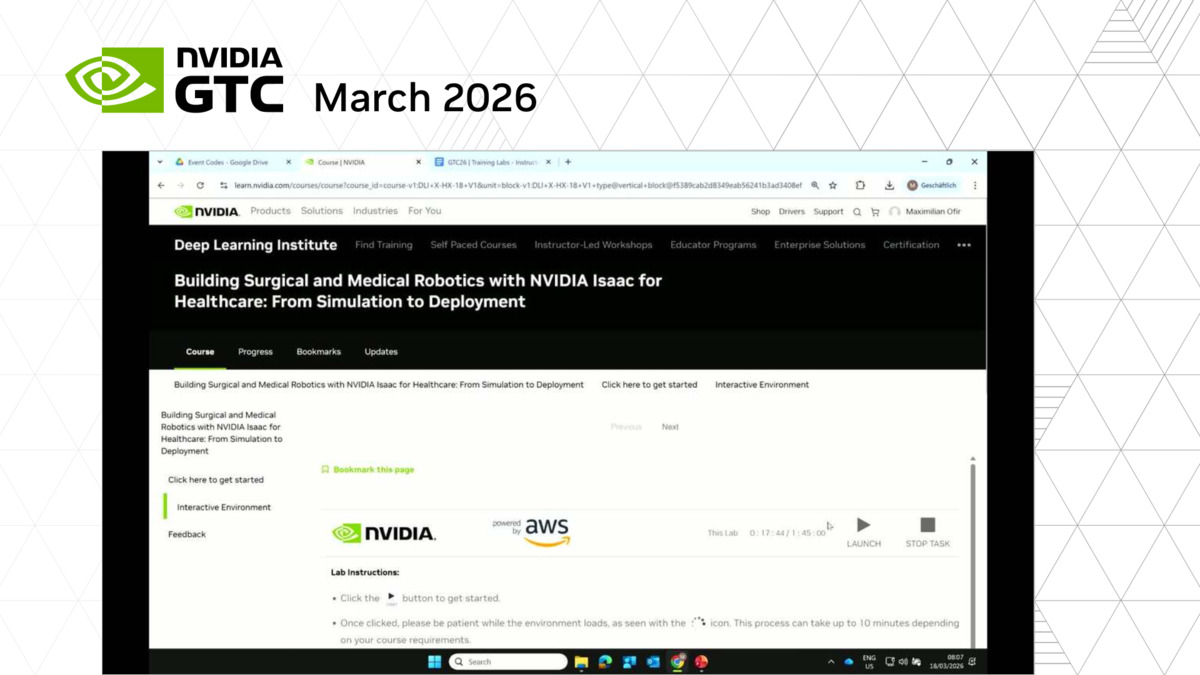The height and width of the screenshot is (675, 1200).
Task: Click the browser forward arrow
Action: tap(180, 185)
